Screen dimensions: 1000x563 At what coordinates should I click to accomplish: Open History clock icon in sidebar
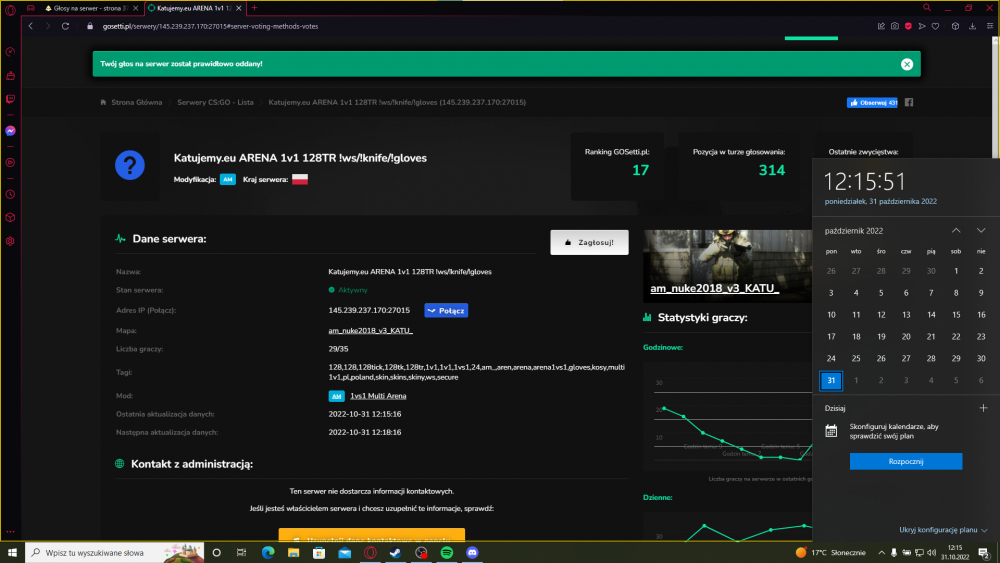pyautogui.click(x=10, y=194)
